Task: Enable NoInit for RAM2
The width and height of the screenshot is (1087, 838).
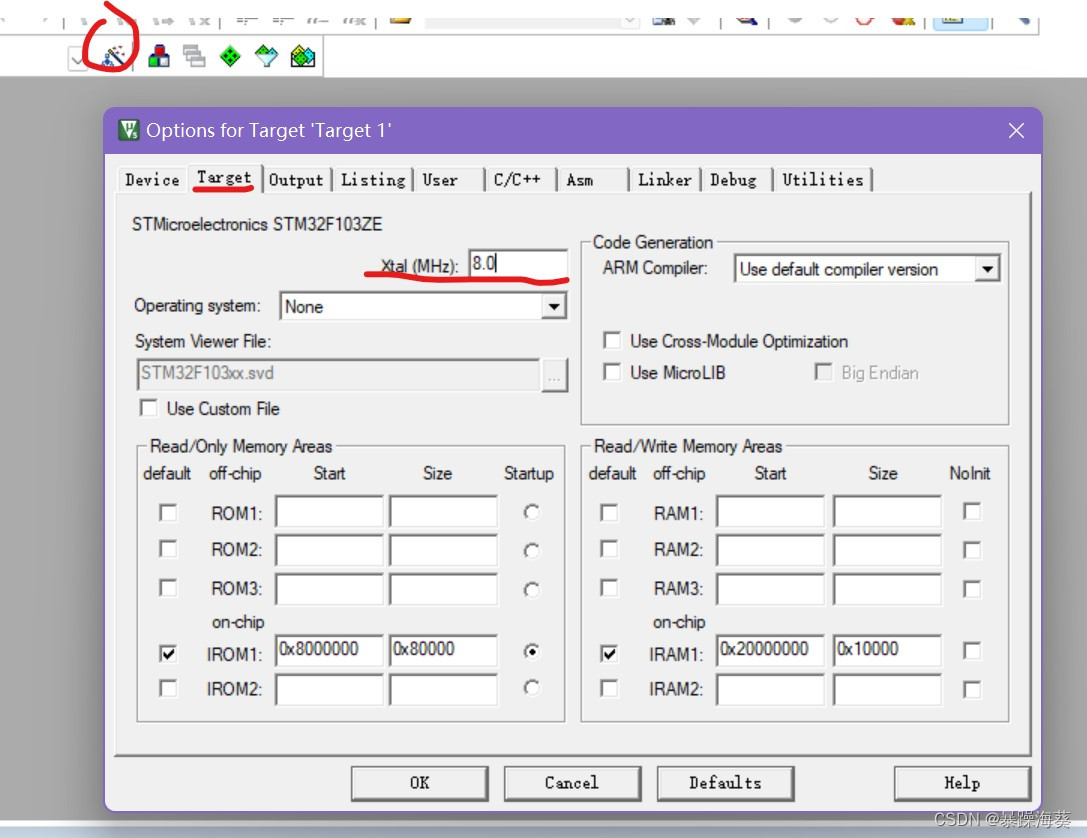Action: coord(972,550)
